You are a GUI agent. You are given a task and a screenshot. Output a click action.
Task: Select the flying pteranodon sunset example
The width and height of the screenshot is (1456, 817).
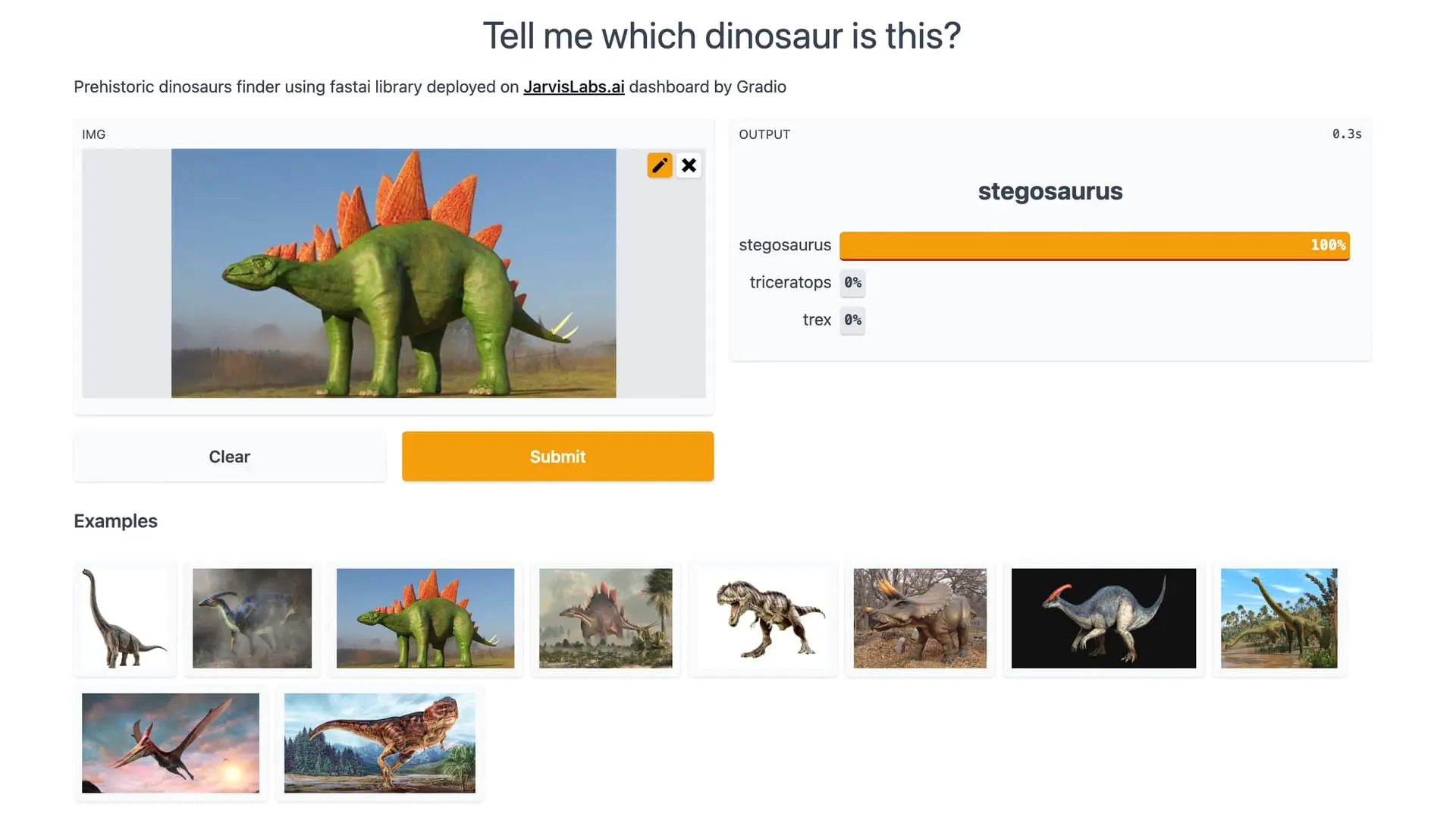tap(170, 743)
